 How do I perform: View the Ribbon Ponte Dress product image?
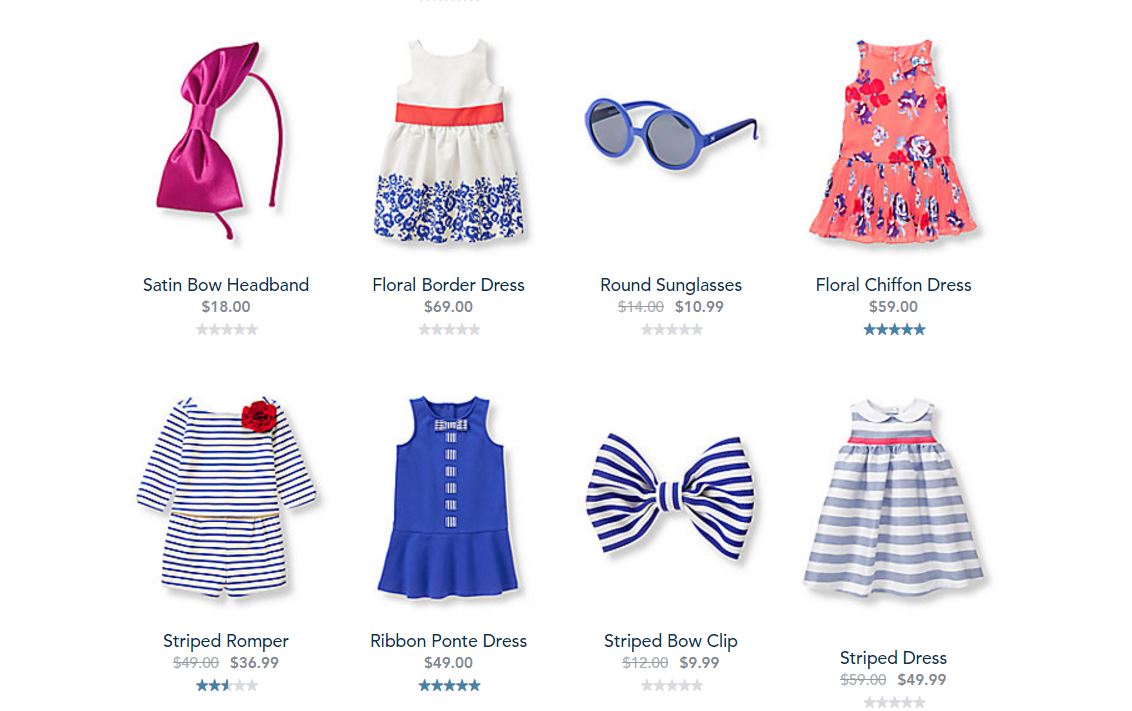[x=448, y=496]
